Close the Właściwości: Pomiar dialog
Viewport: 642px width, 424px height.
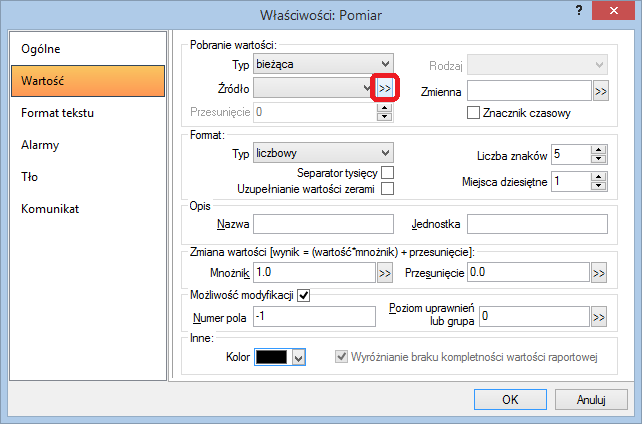[613, 11]
